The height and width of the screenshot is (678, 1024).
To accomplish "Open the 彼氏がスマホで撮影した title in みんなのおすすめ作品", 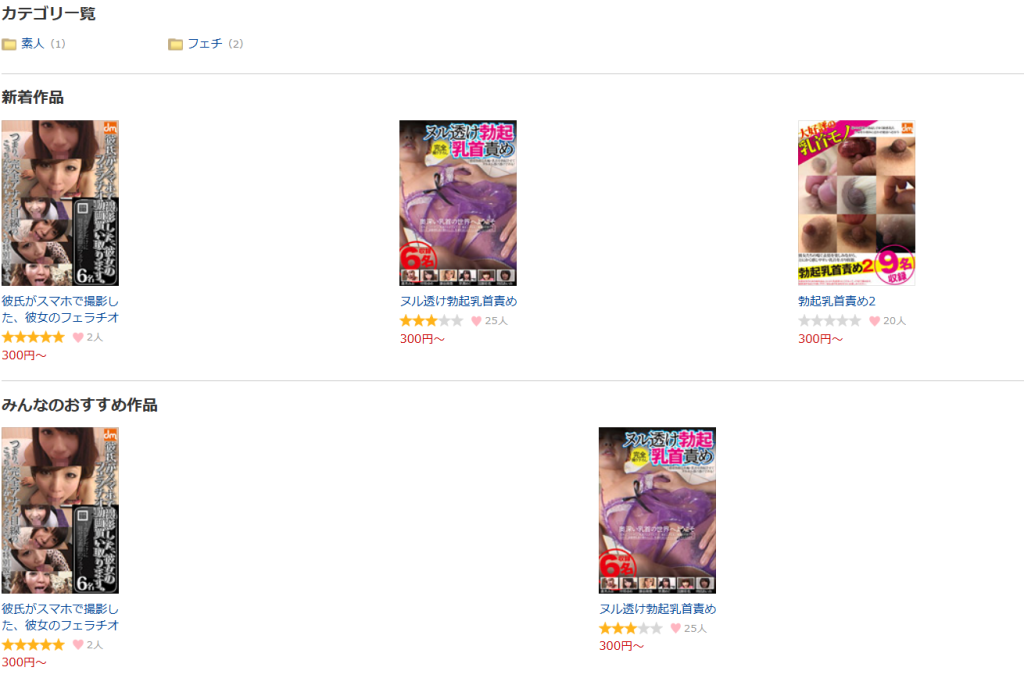I will pos(60,617).
